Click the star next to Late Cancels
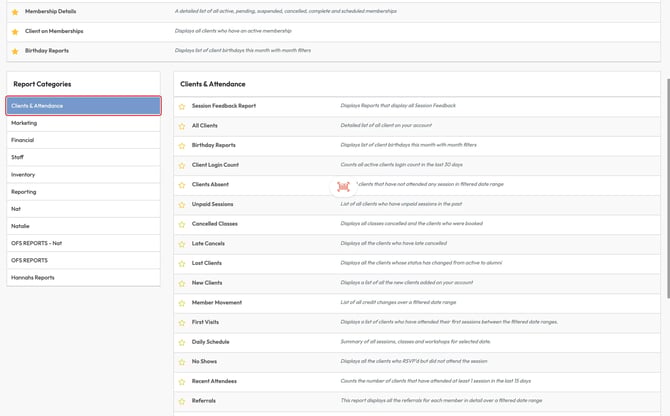Screen dimensions: 670x416 point(182,243)
